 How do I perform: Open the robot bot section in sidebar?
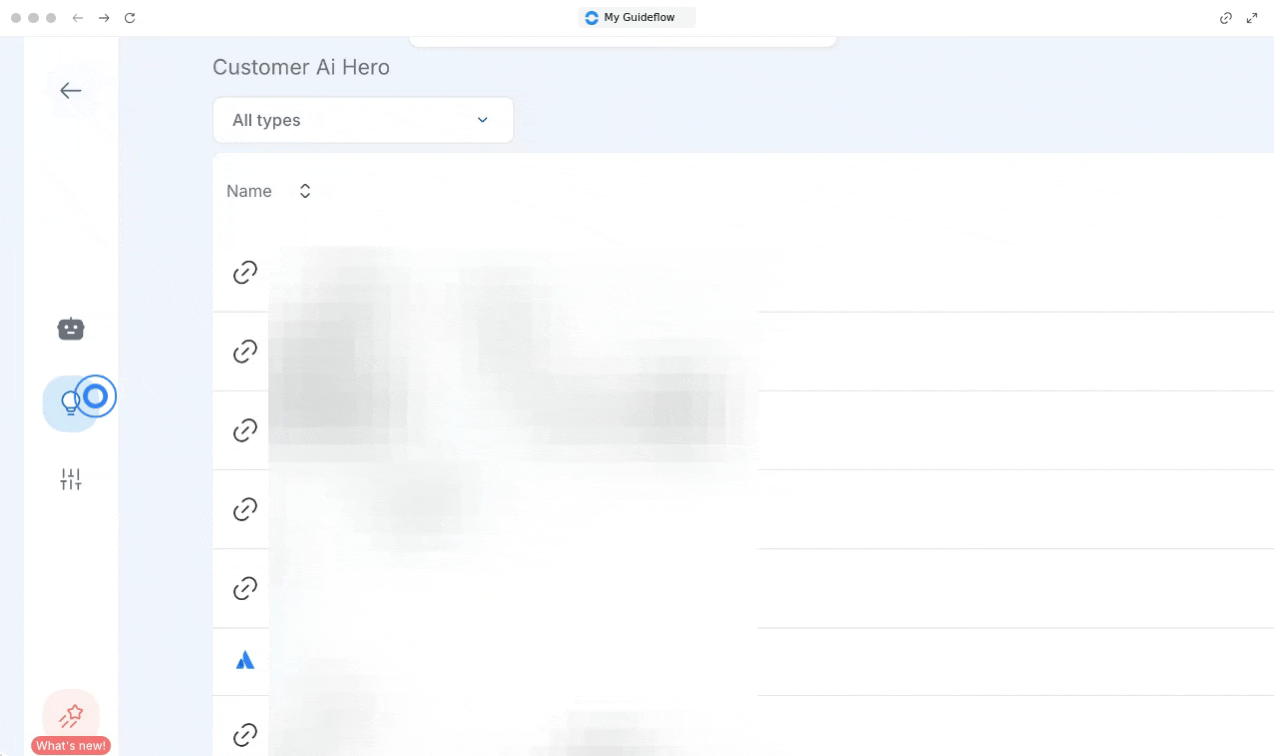[x=71, y=329]
